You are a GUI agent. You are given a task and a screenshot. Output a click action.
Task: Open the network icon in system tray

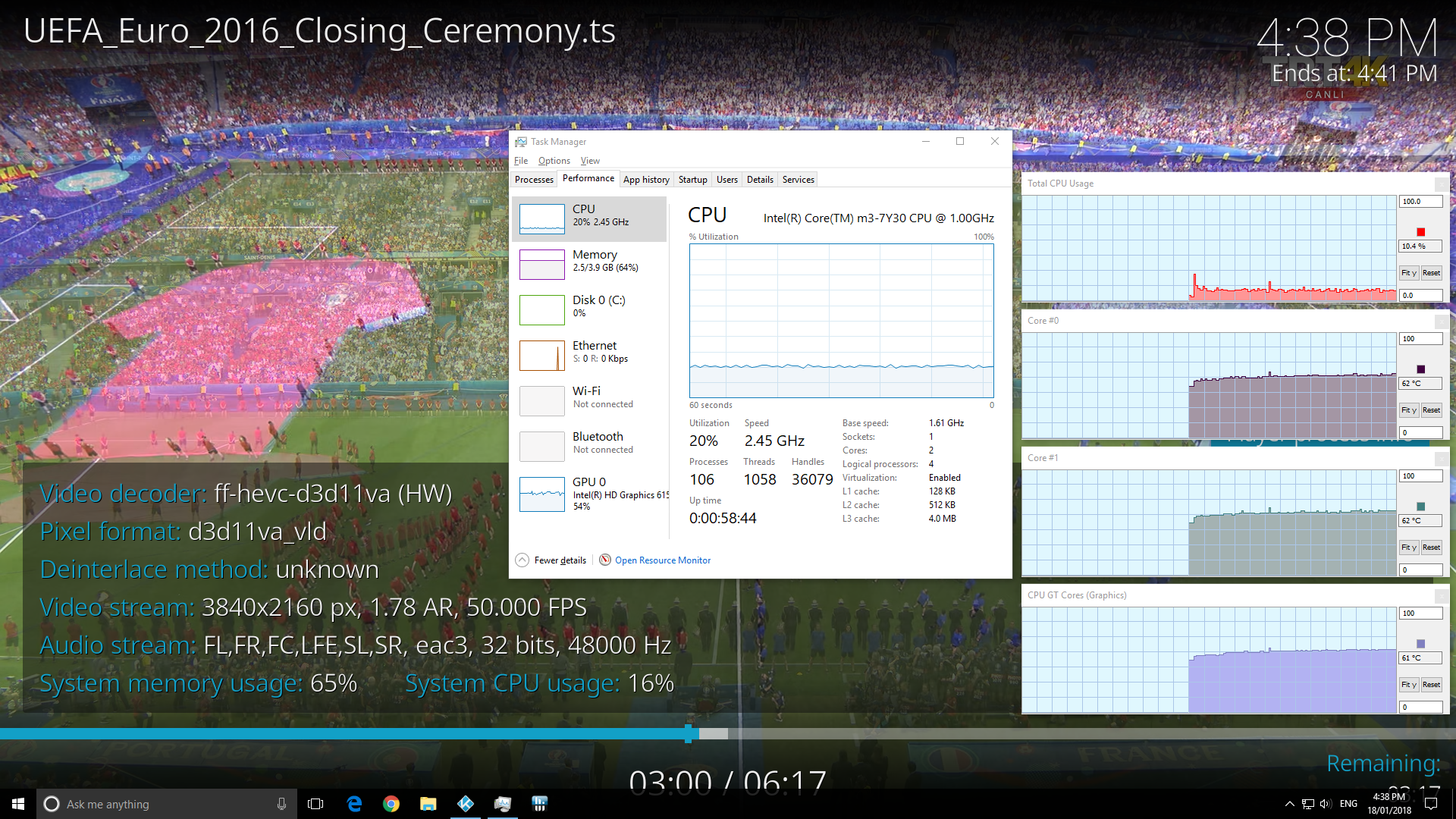(1308, 804)
